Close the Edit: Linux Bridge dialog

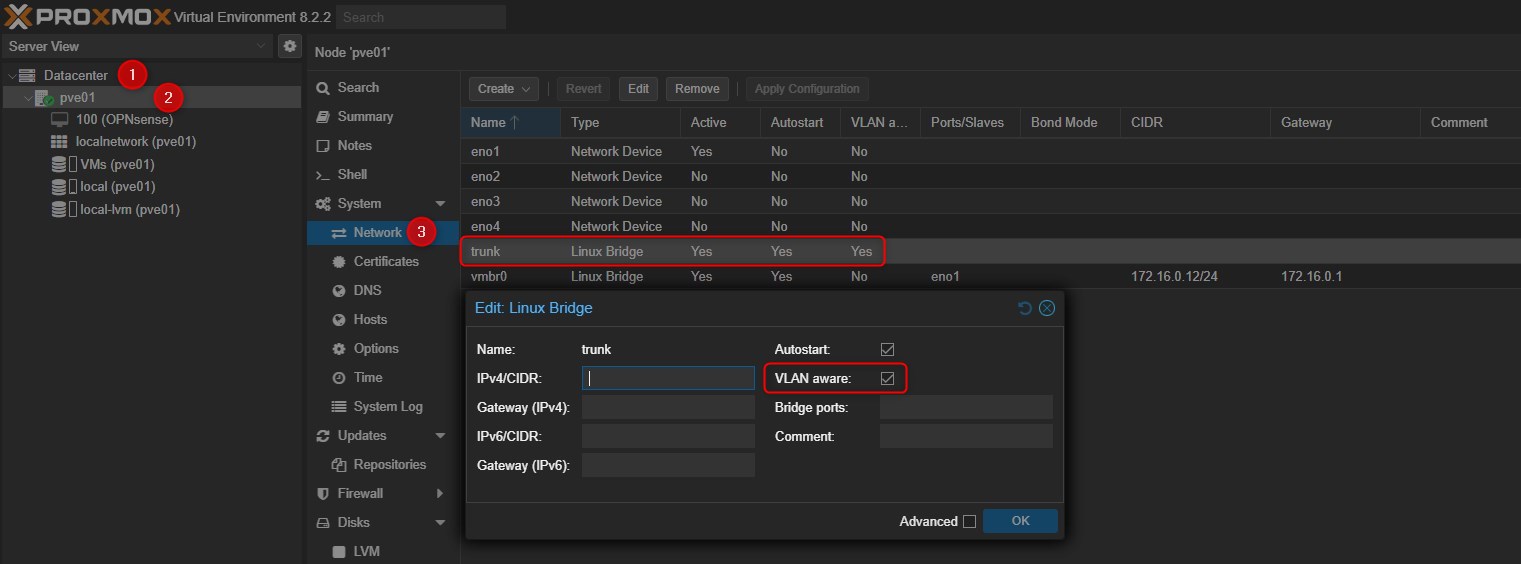pos(1047,308)
